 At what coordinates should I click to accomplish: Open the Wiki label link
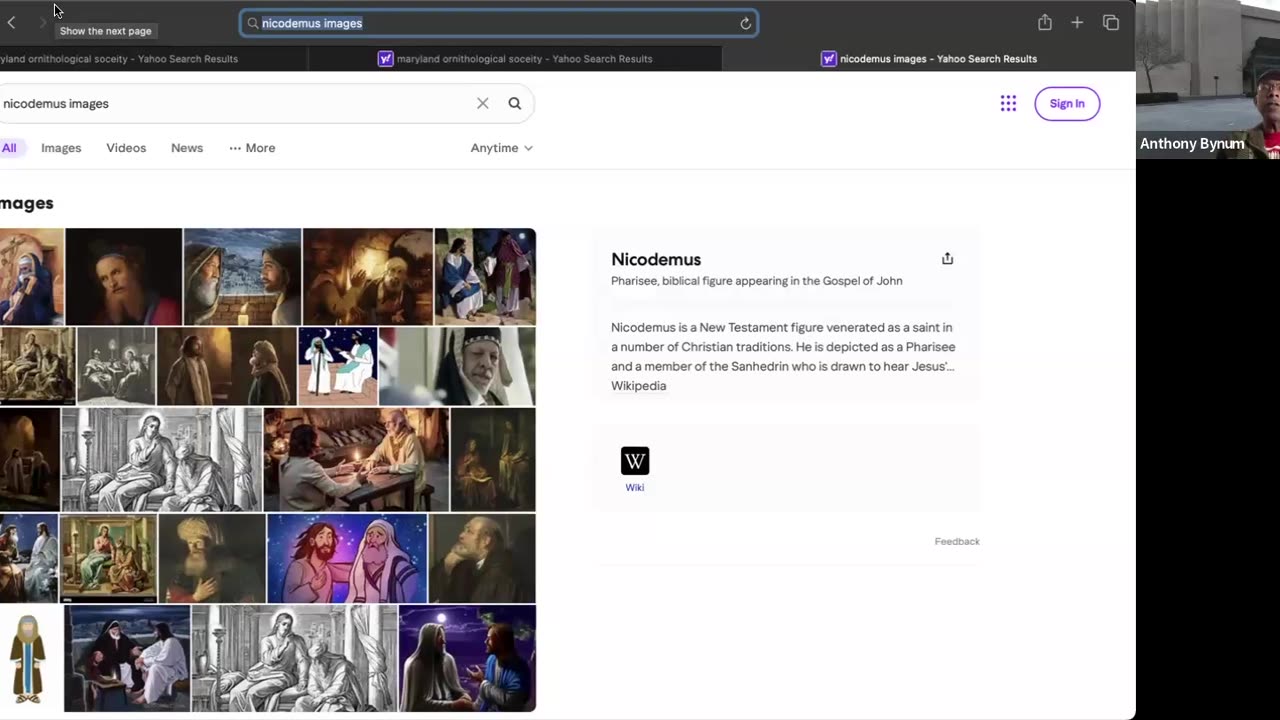click(635, 488)
